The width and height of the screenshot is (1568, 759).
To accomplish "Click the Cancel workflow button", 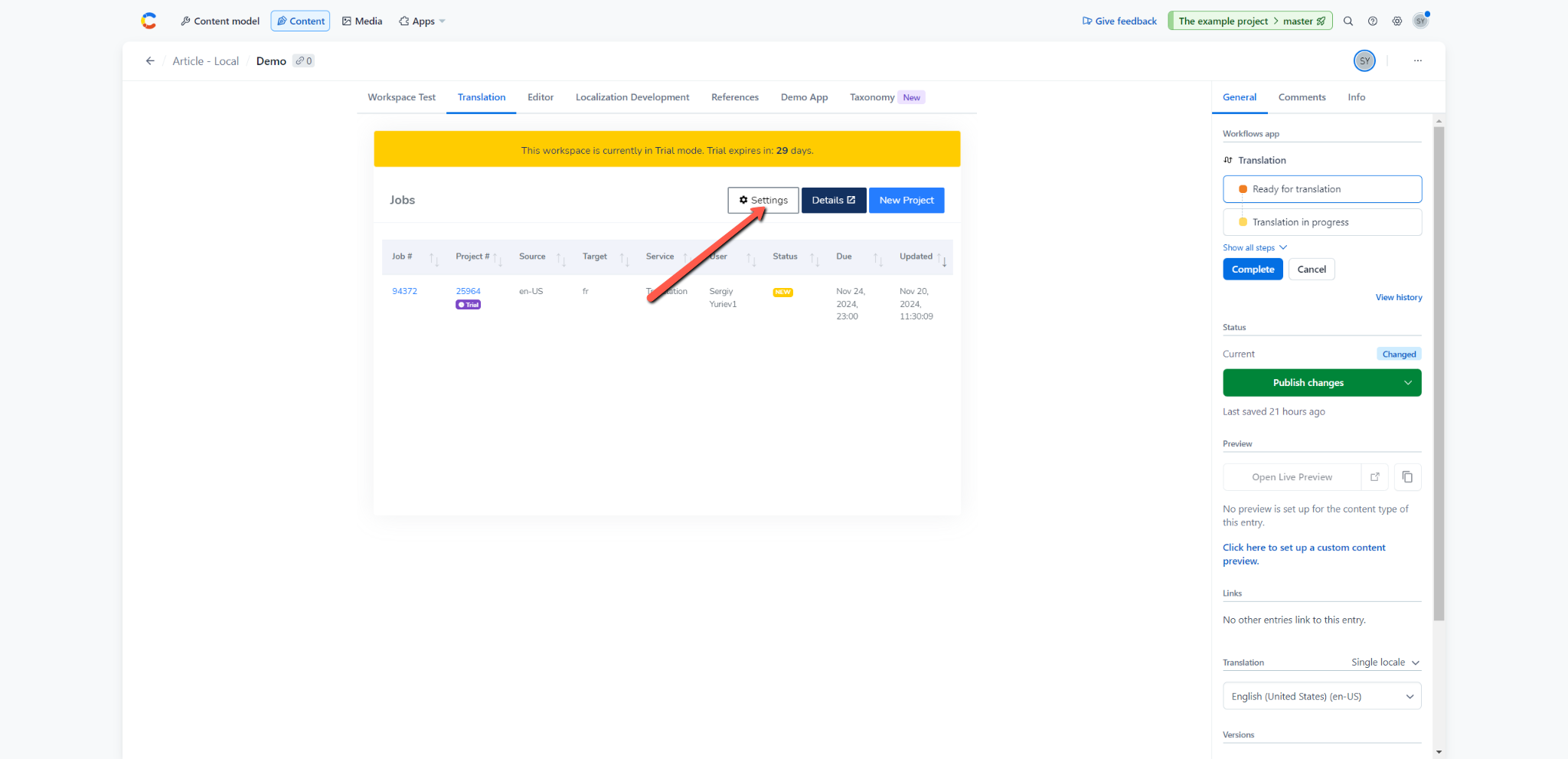I will coord(1312,269).
